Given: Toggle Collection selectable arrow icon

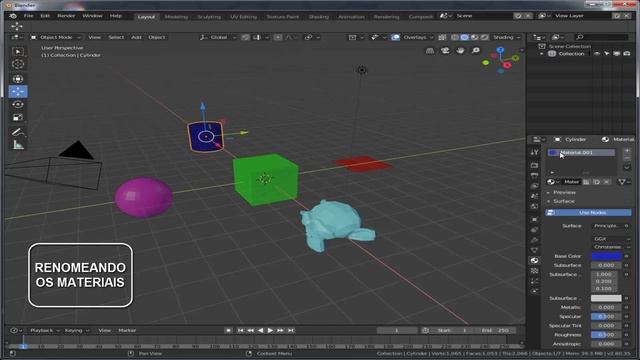Looking at the screenshot, I should point(607,53).
